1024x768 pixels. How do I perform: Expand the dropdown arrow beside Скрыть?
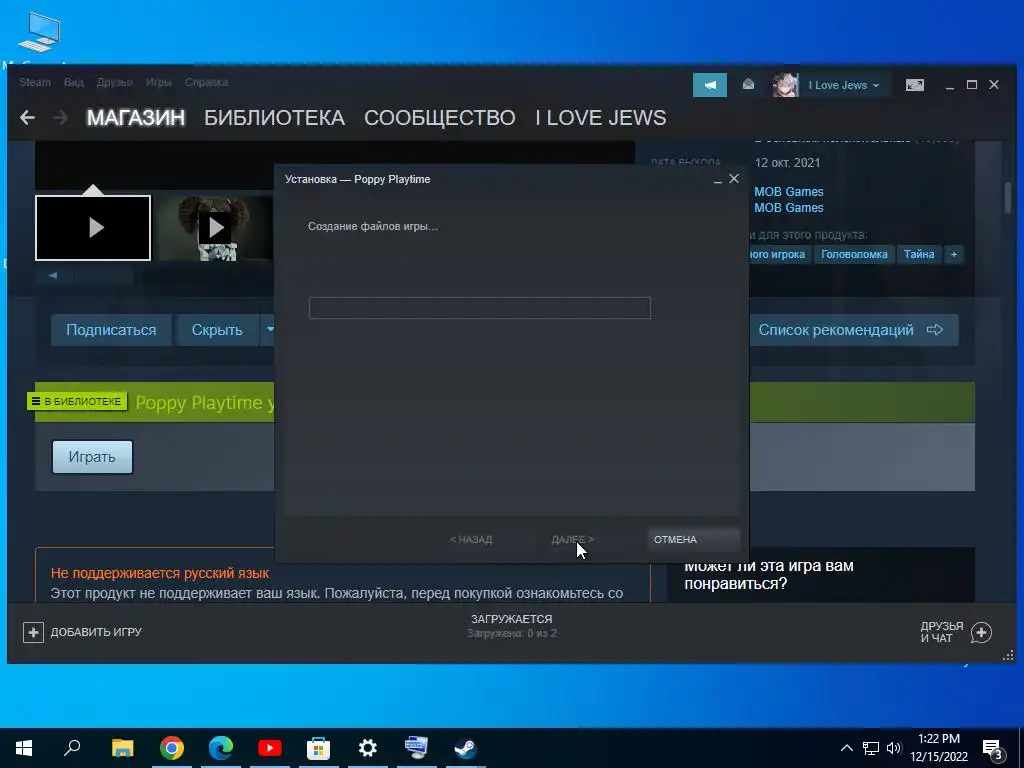click(269, 330)
